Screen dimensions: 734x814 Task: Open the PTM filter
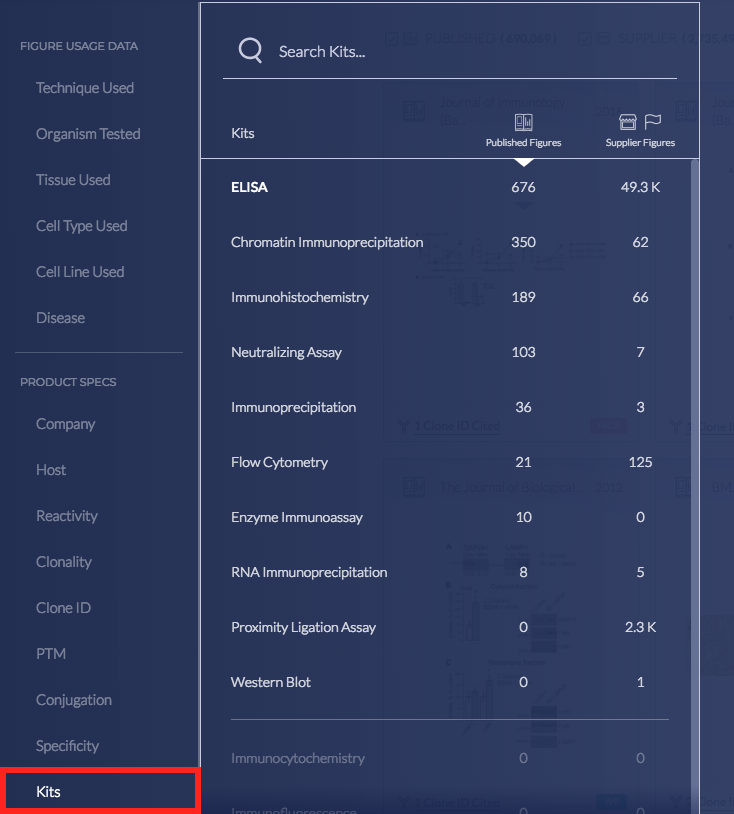[x=51, y=654]
